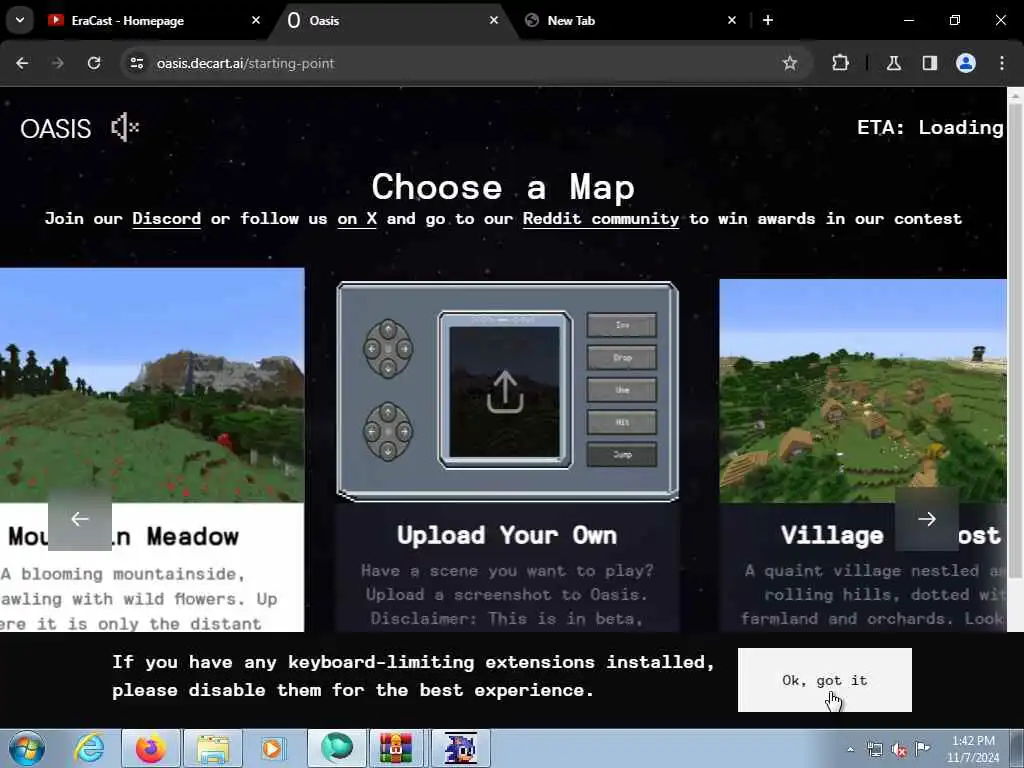Click the 'Upload Your Own' title

point(507,536)
